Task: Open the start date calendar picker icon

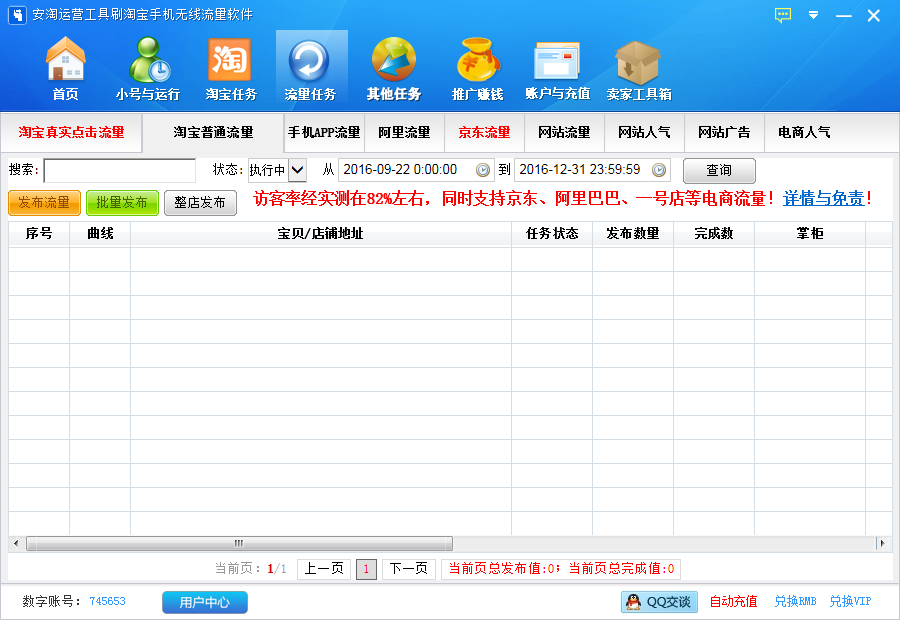Action: point(483,170)
